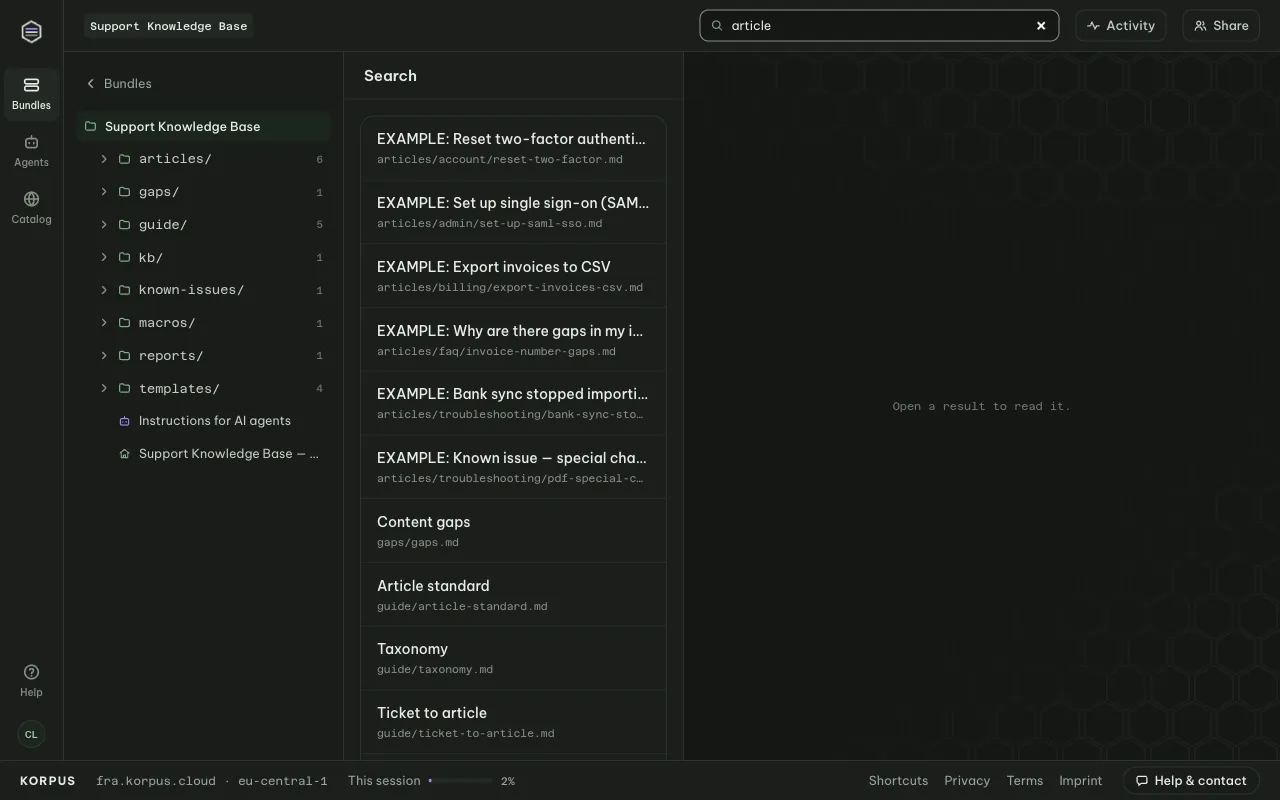Viewport: 1280px width, 800px height.
Task: Open the CL user avatar menu
Action: point(31,734)
